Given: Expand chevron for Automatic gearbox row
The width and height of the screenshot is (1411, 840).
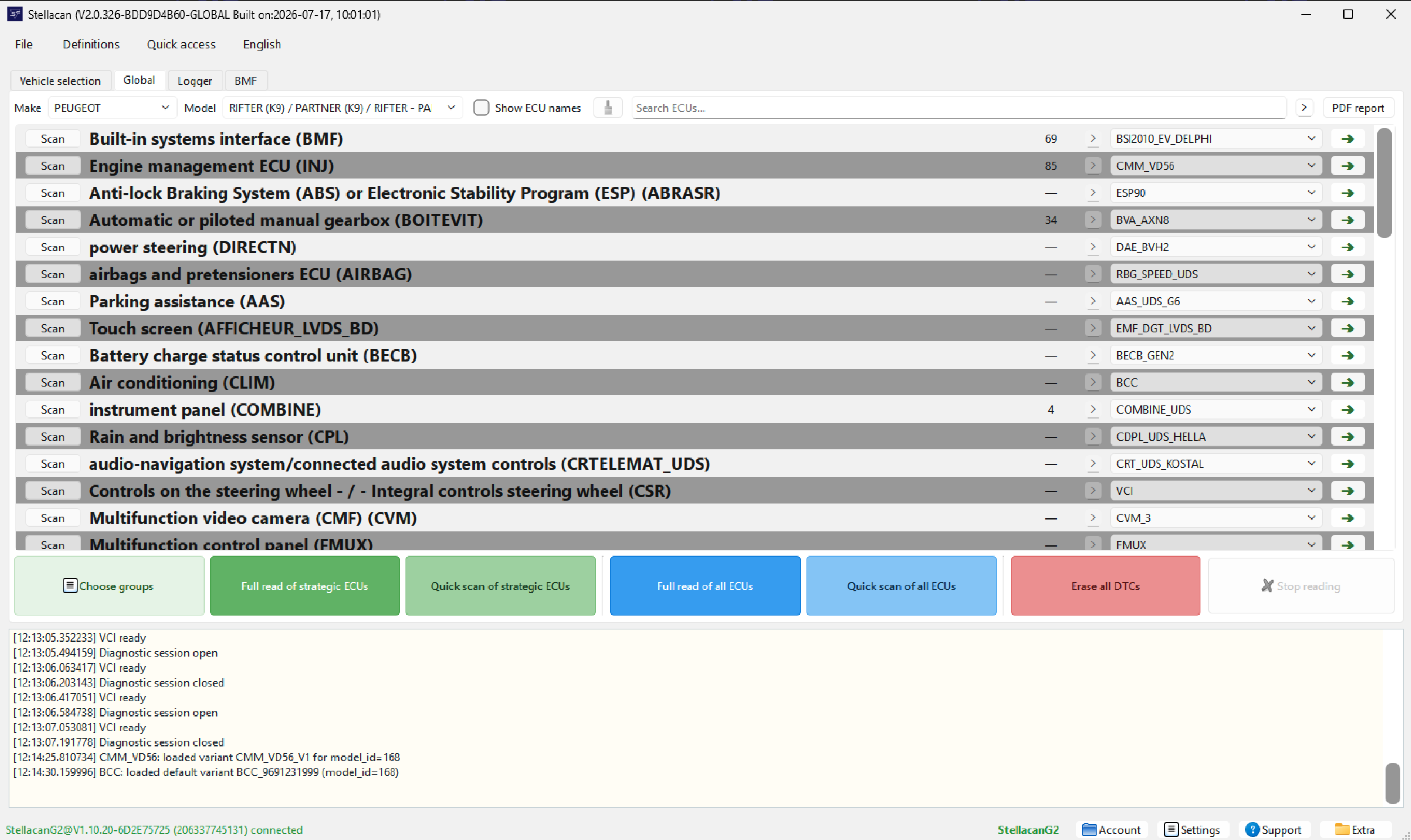Looking at the screenshot, I should [x=1093, y=220].
